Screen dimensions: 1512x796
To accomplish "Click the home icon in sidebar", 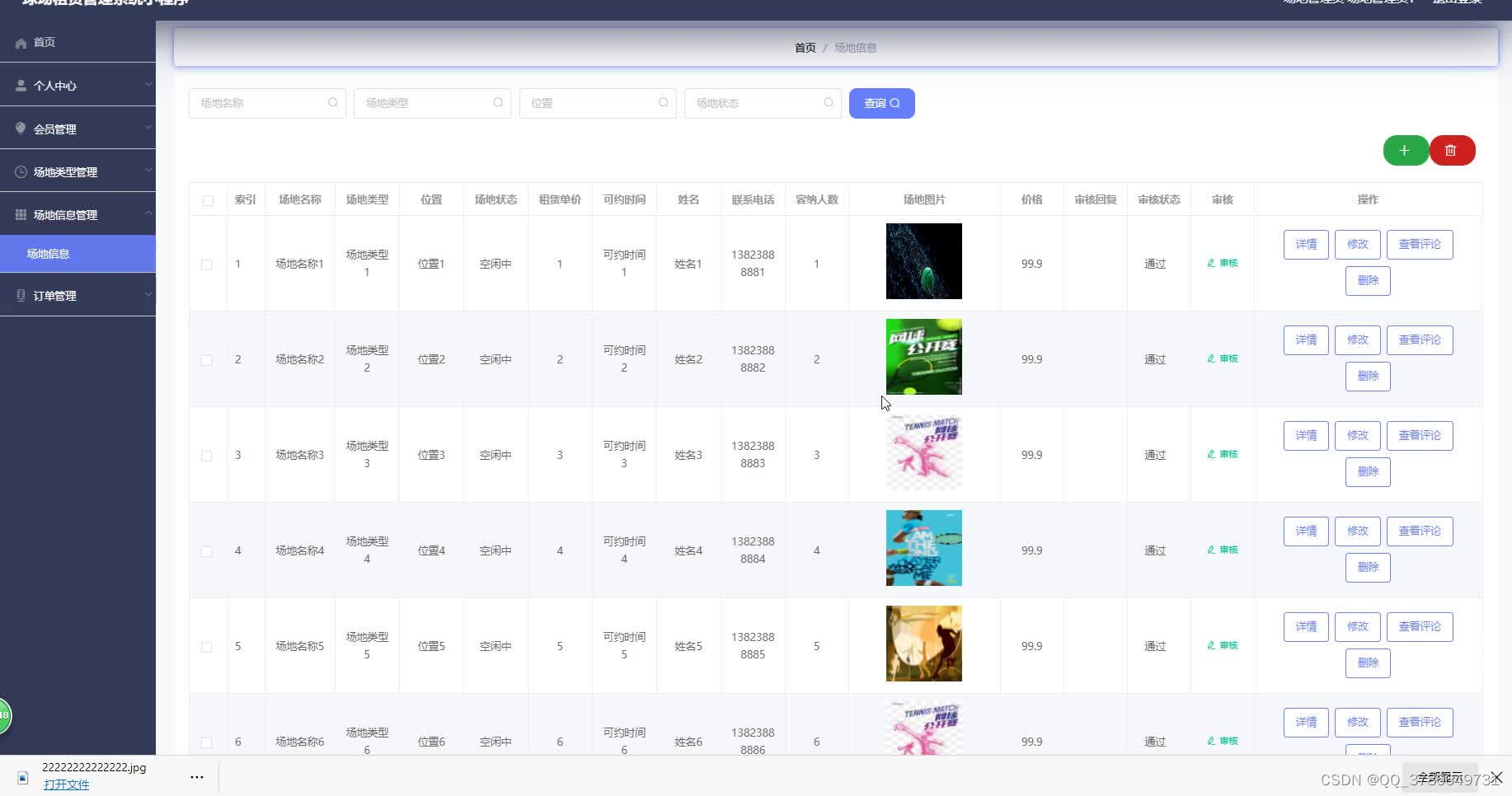I will point(21,43).
